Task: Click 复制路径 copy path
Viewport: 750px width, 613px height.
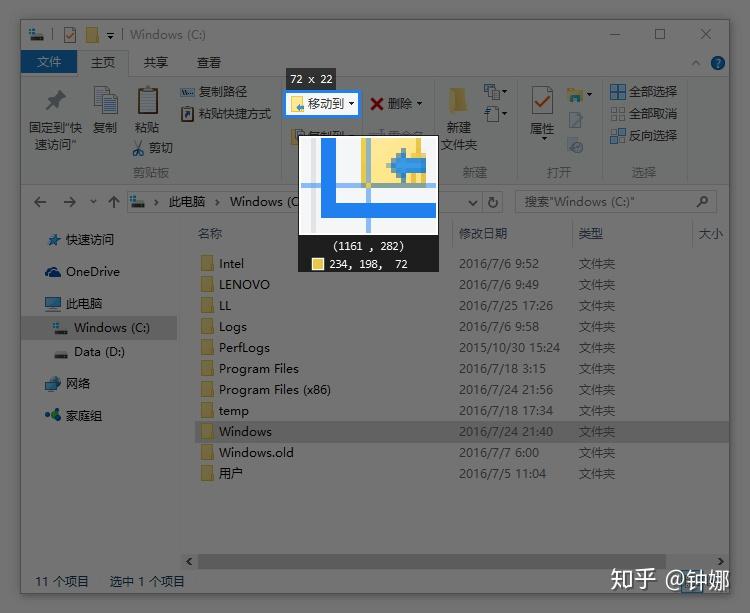Action: coord(213,91)
